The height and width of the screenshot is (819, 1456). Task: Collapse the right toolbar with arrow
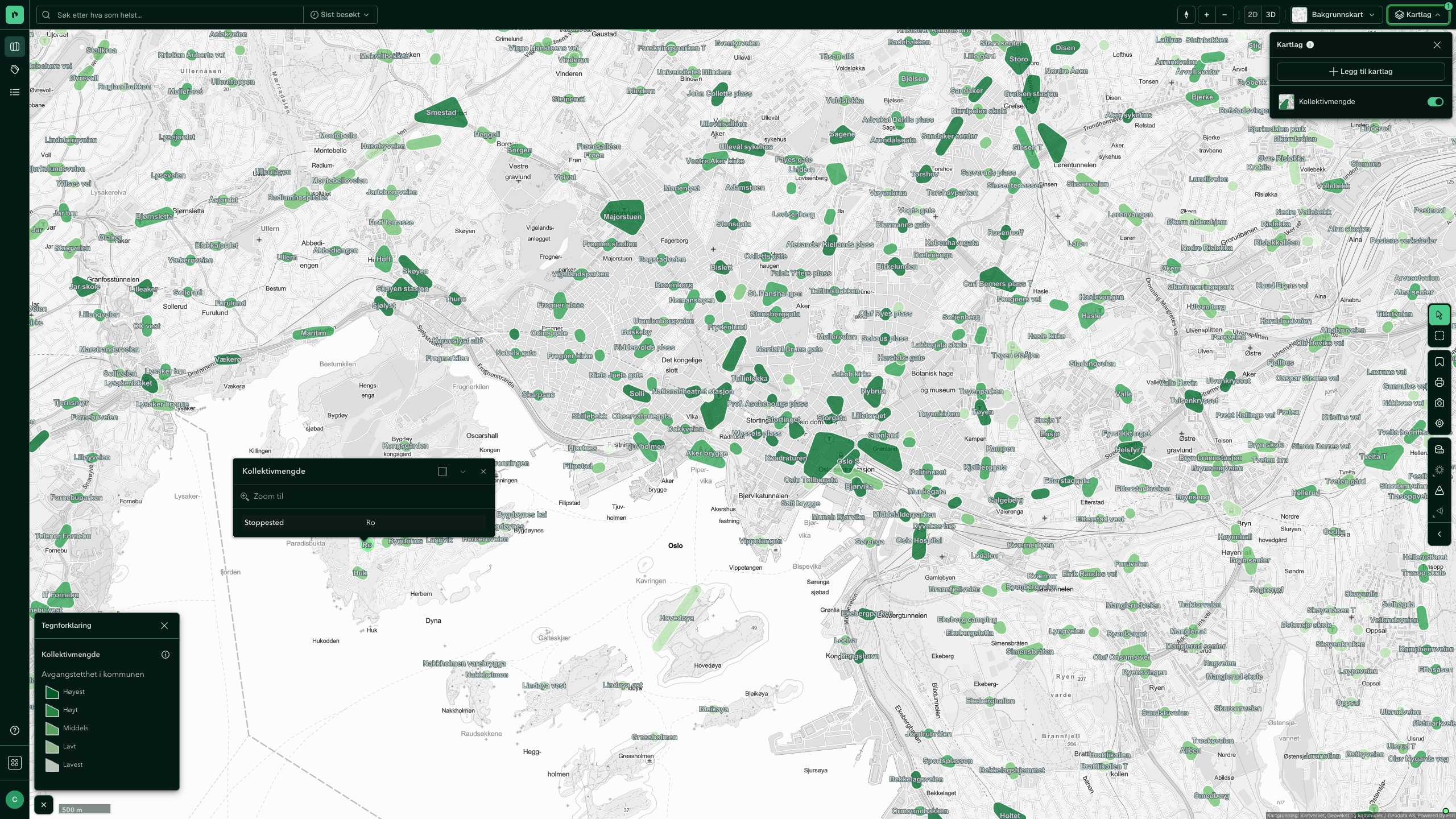[1440, 534]
